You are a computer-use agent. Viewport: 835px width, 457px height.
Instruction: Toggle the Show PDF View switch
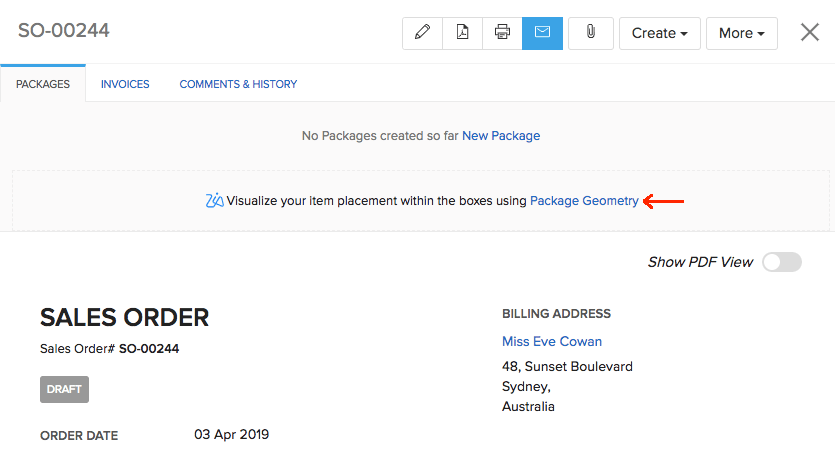click(781, 262)
